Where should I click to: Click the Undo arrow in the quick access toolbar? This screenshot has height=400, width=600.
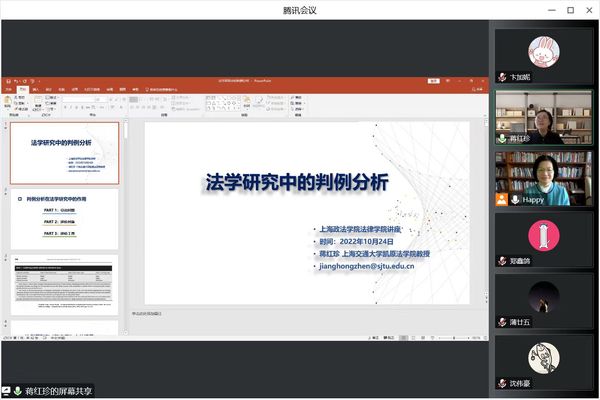coord(14,82)
